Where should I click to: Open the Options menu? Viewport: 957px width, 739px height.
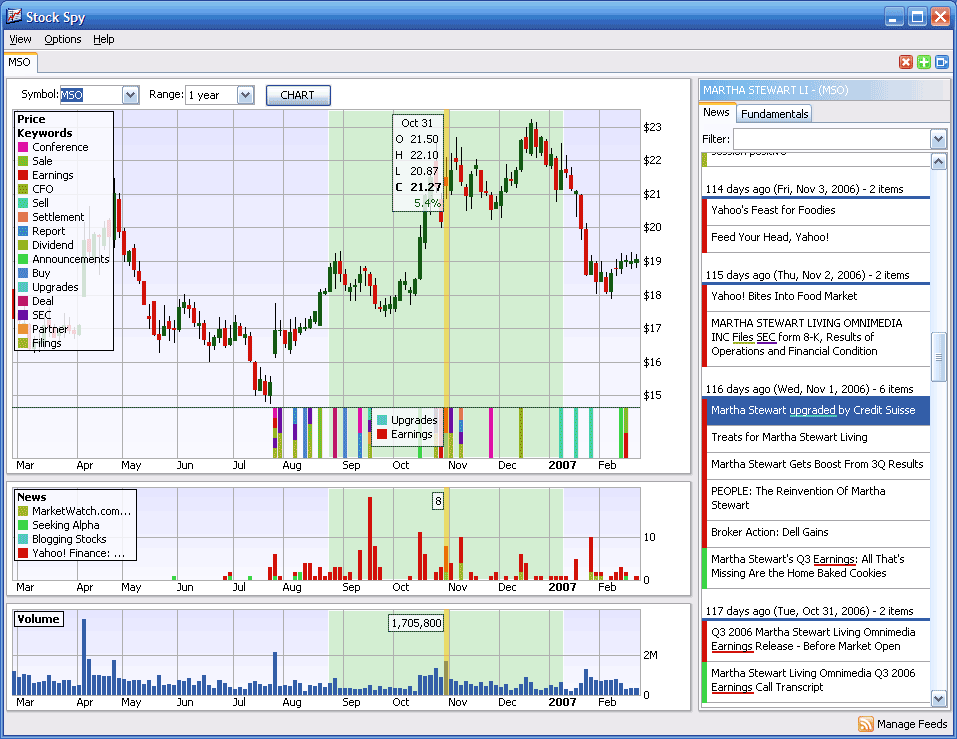pos(62,39)
